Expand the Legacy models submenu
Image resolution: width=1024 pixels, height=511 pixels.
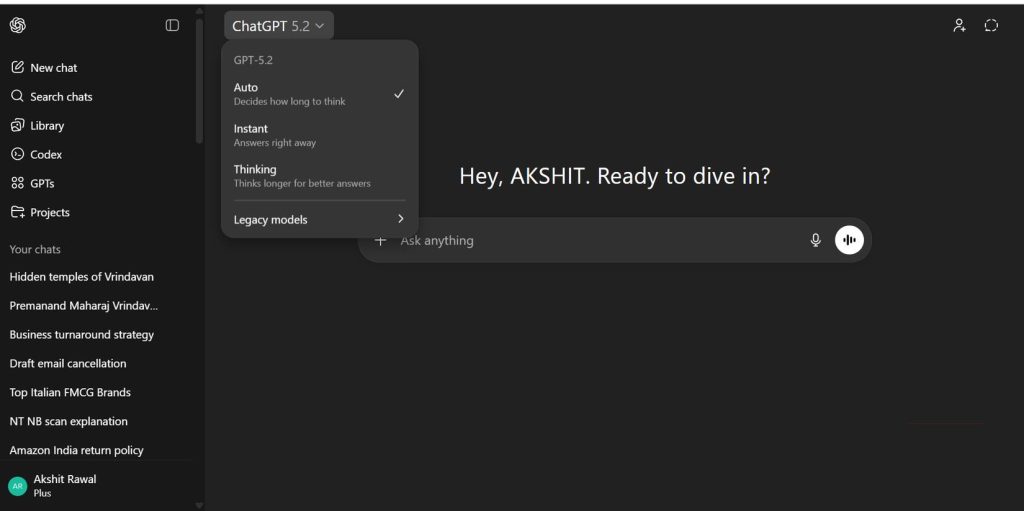(x=319, y=220)
